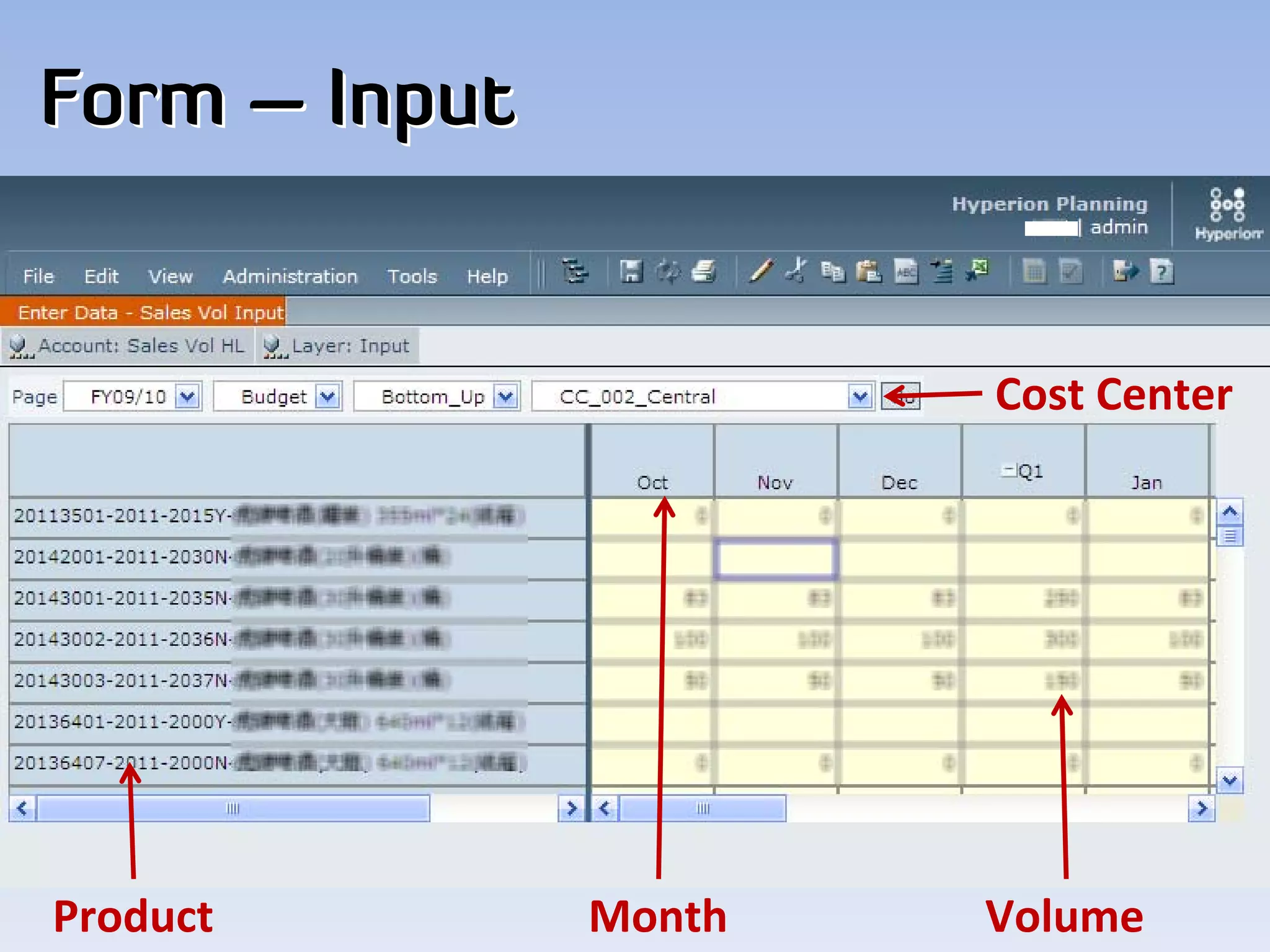Click the greyed grid spreadsheet toolbar icon
The image size is (1270, 952).
point(1034,271)
